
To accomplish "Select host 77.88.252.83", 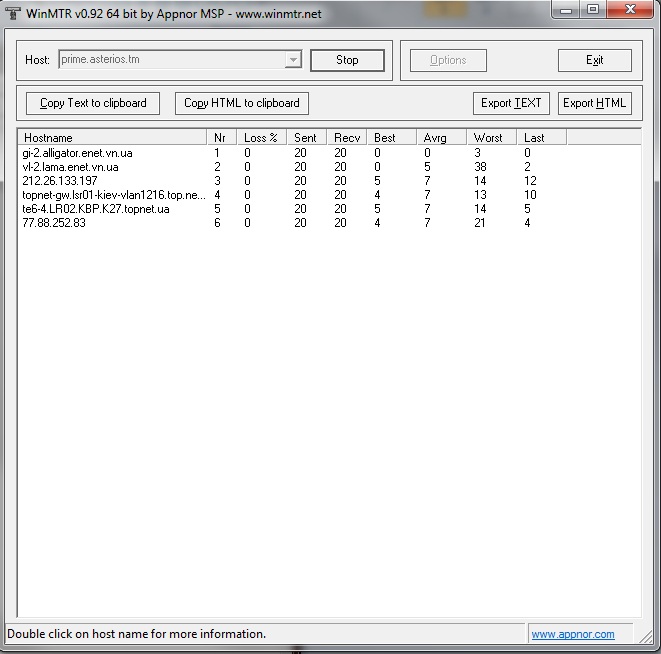I will point(54,223).
